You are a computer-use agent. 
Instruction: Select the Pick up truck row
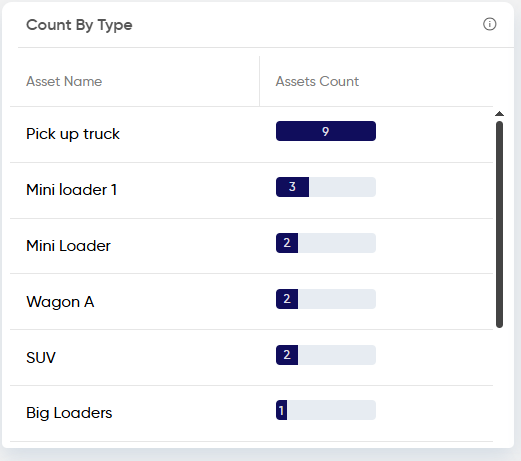[x=251, y=134]
